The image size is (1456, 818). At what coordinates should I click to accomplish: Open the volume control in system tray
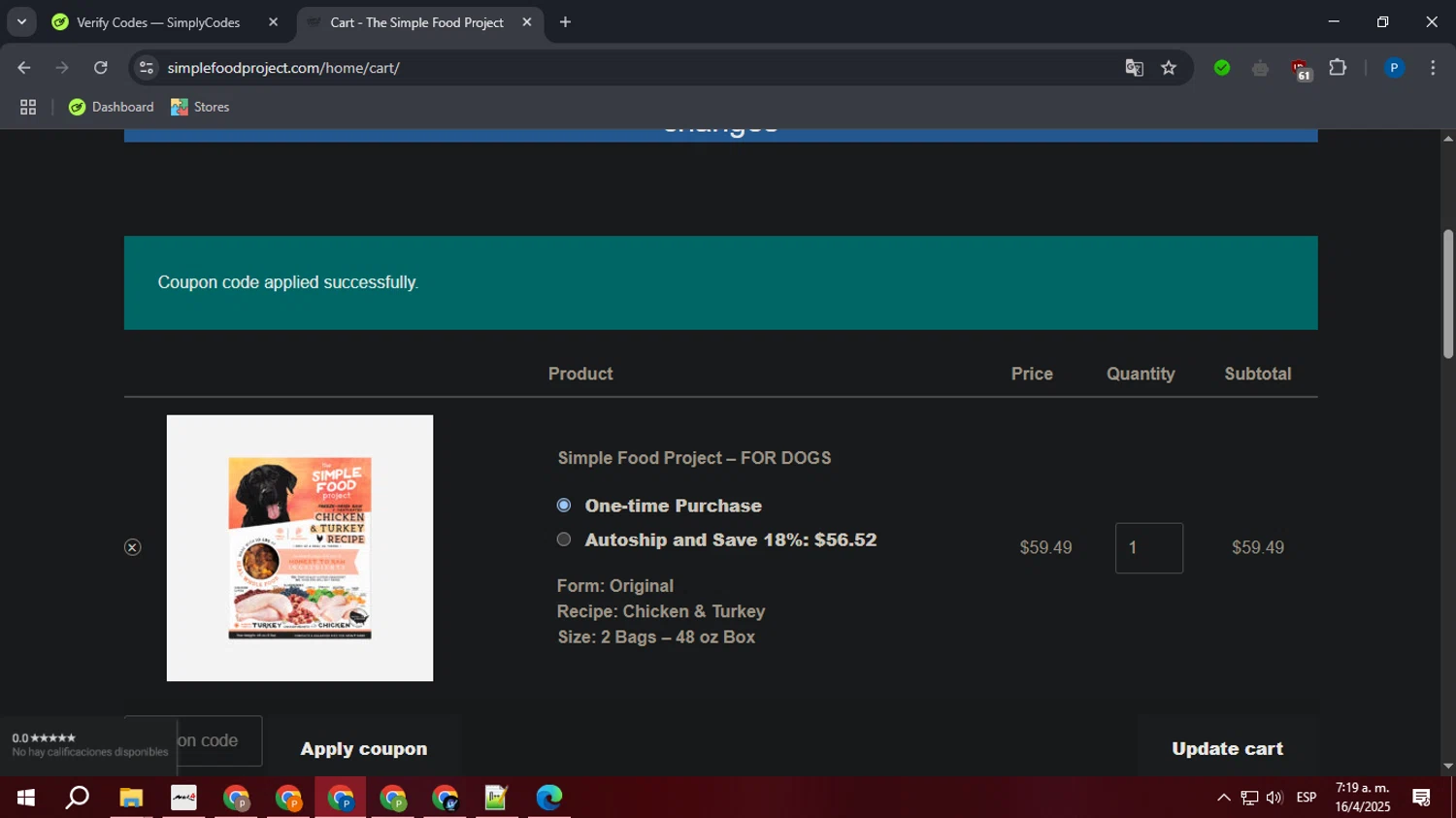click(1274, 798)
